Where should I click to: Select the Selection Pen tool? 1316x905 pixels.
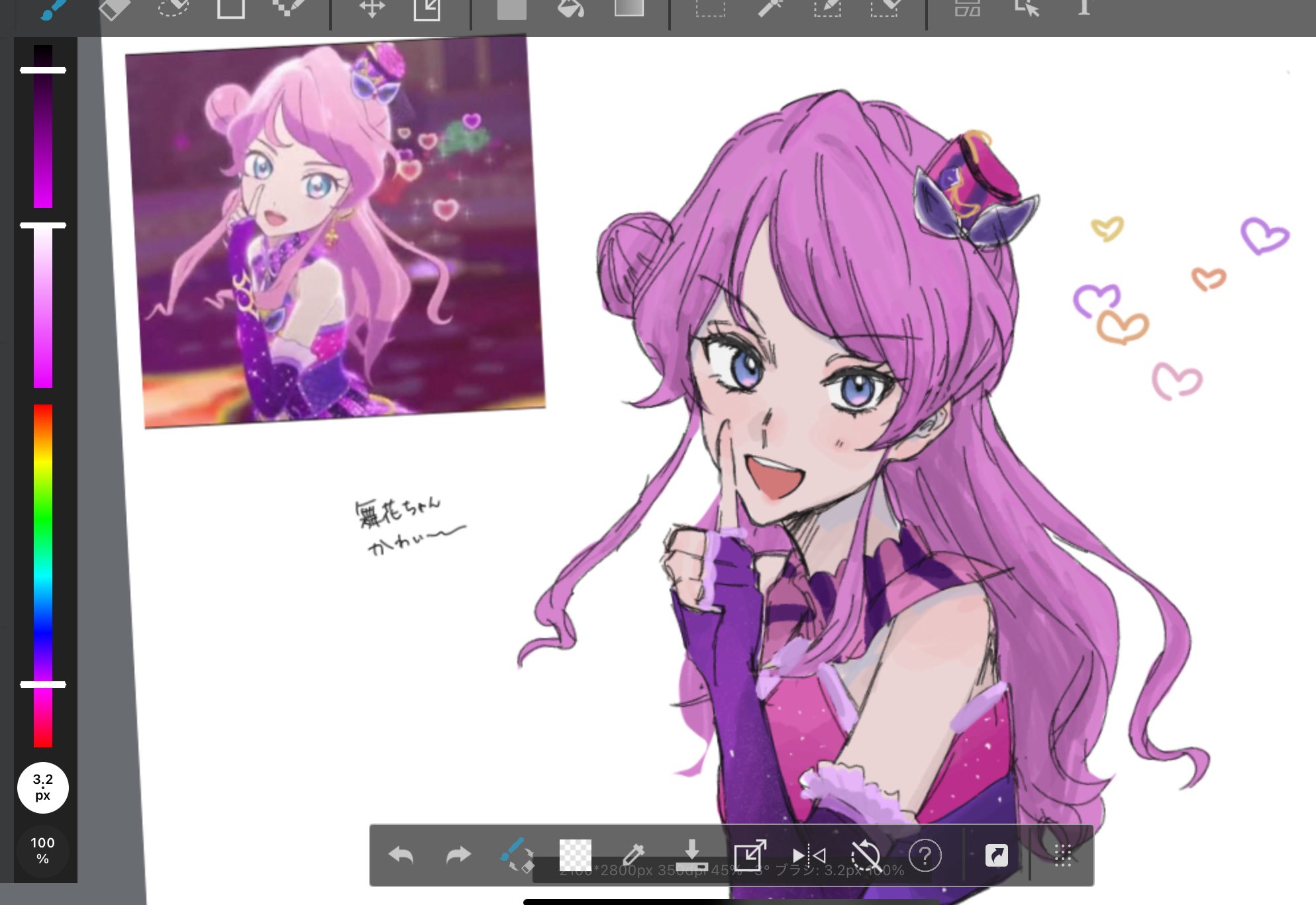pos(827,8)
